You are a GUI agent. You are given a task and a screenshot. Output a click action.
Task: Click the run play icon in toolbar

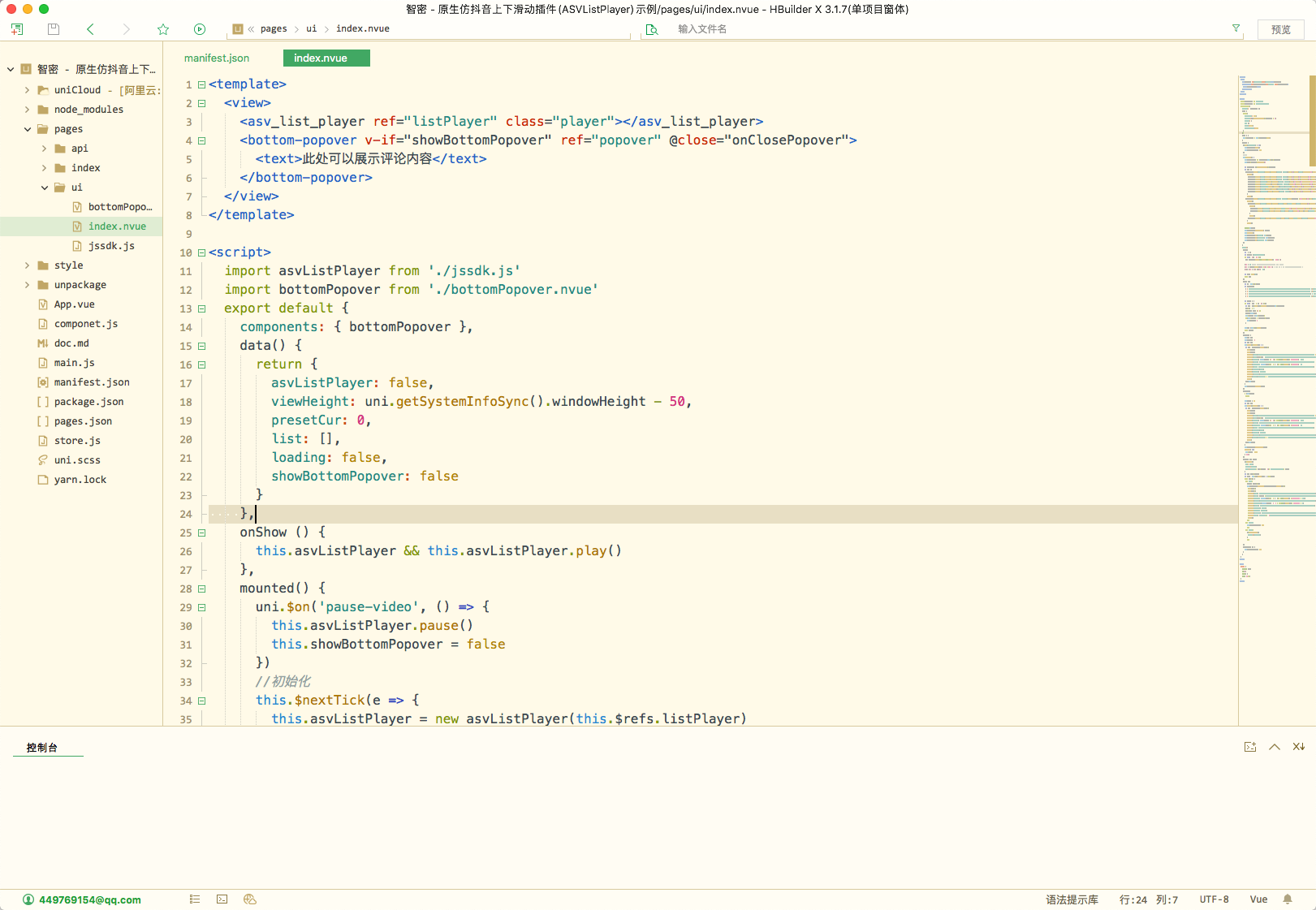(x=200, y=29)
